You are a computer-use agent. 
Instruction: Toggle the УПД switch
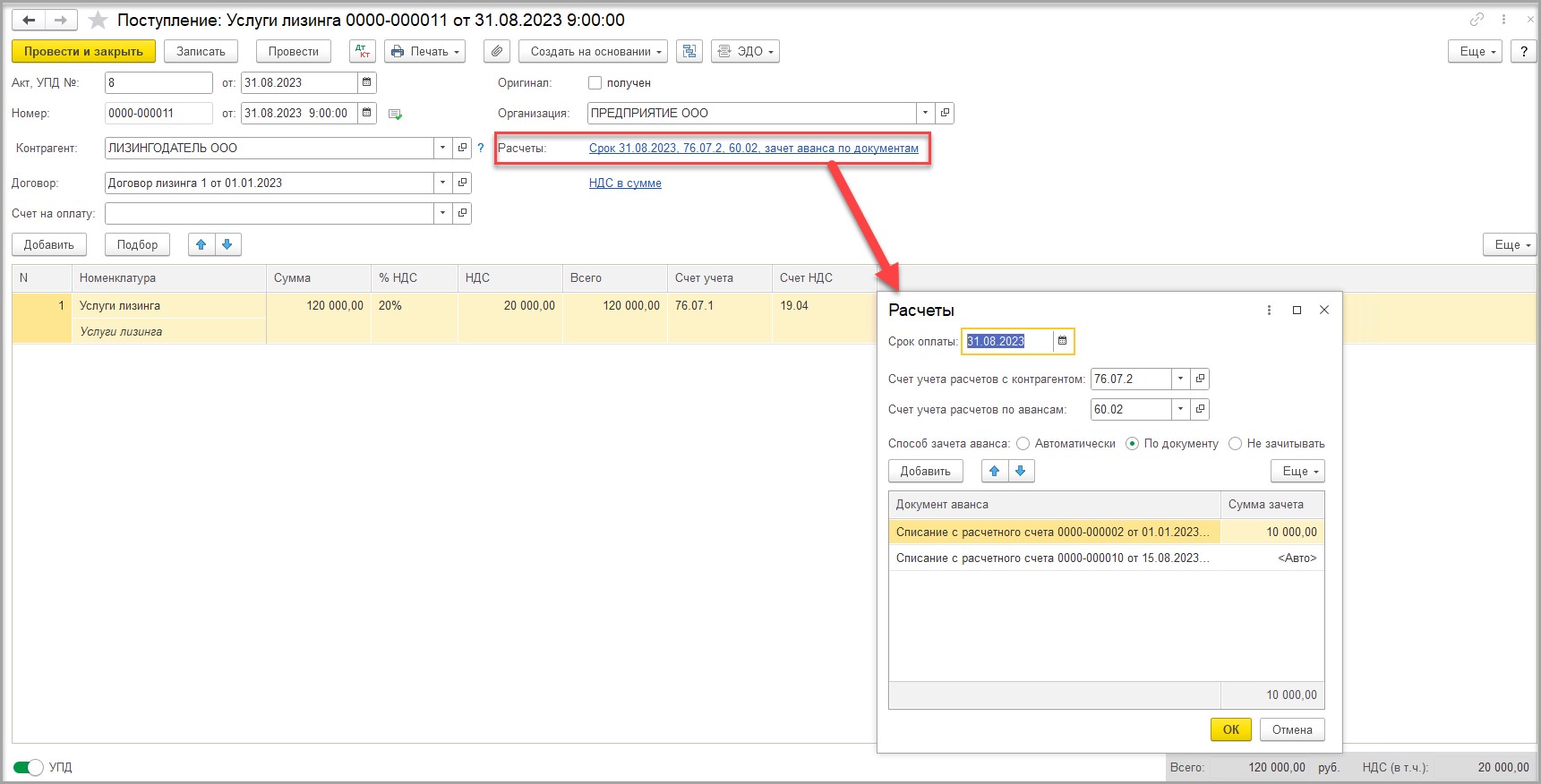(29, 767)
